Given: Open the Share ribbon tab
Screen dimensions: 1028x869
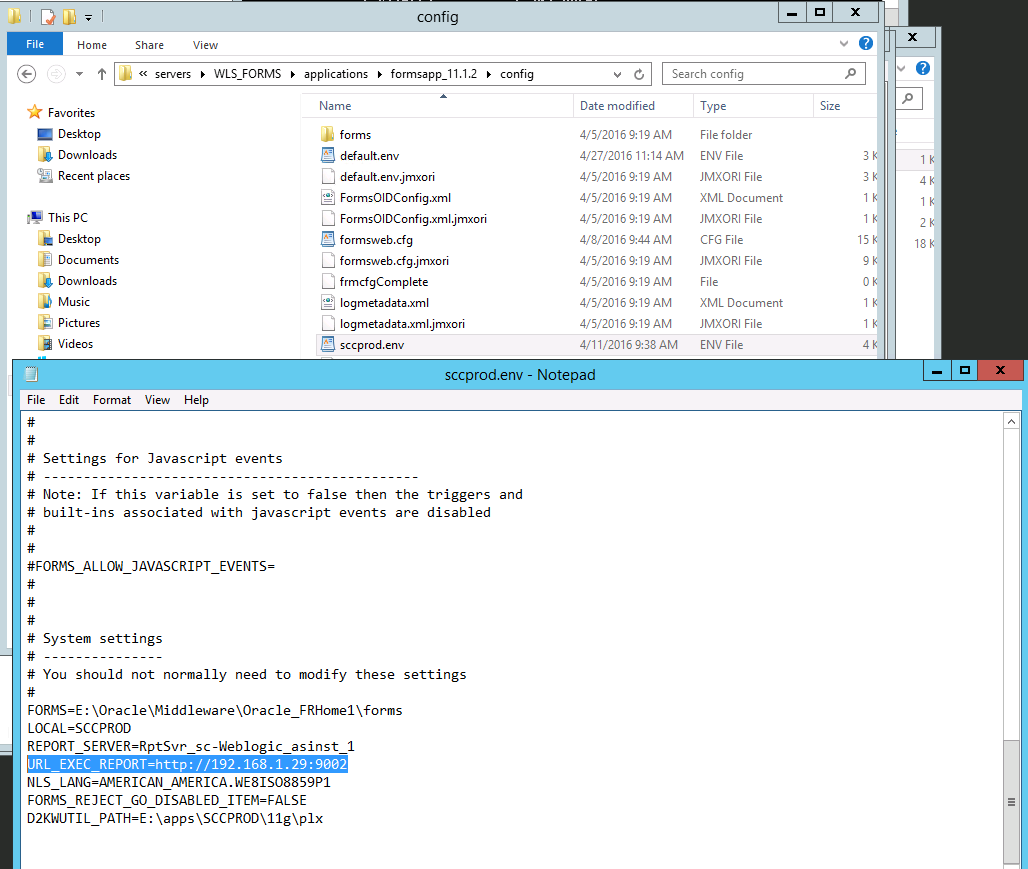Looking at the screenshot, I should tap(149, 45).
